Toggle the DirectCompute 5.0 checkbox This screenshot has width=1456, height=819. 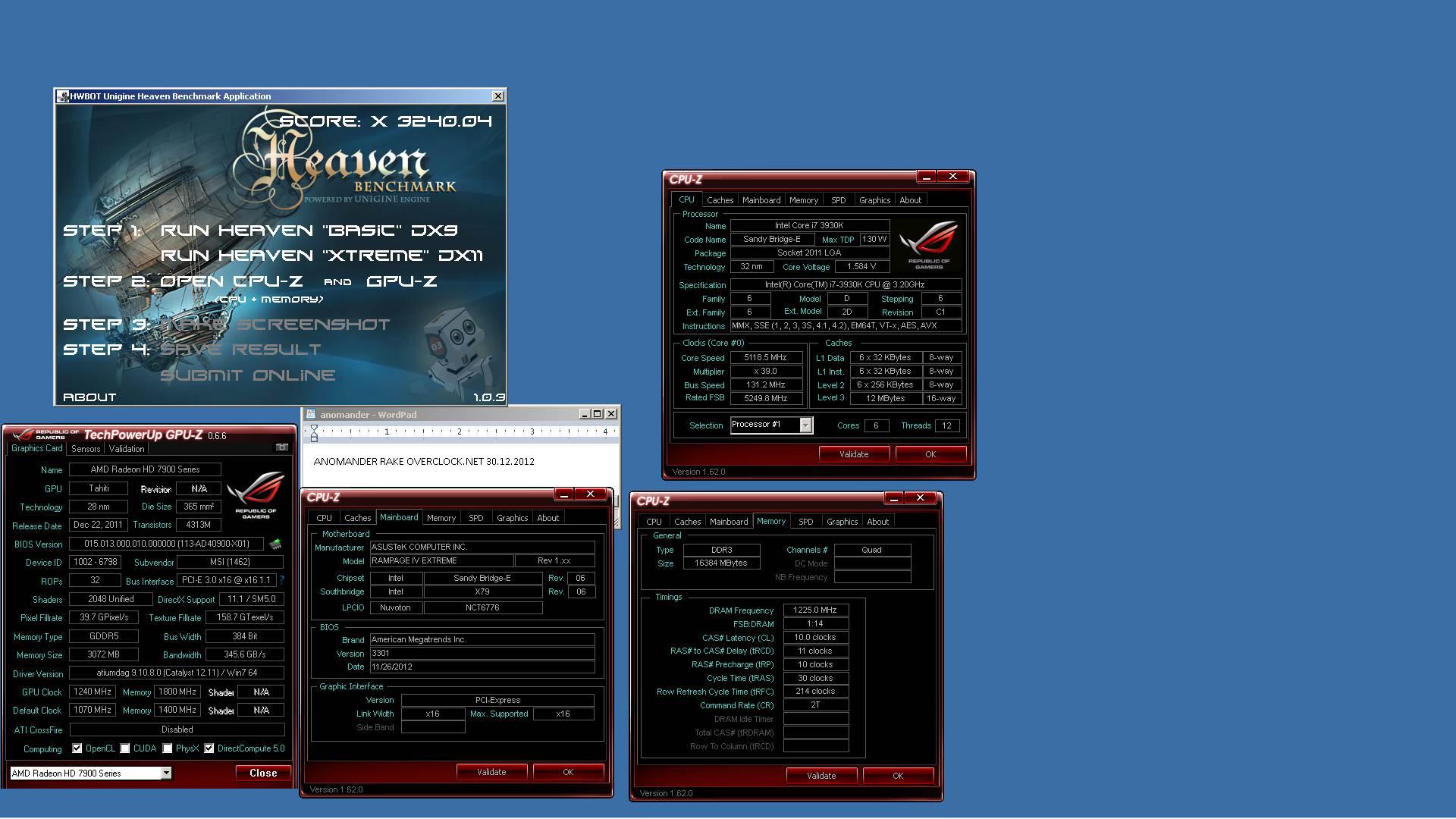coord(209,748)
